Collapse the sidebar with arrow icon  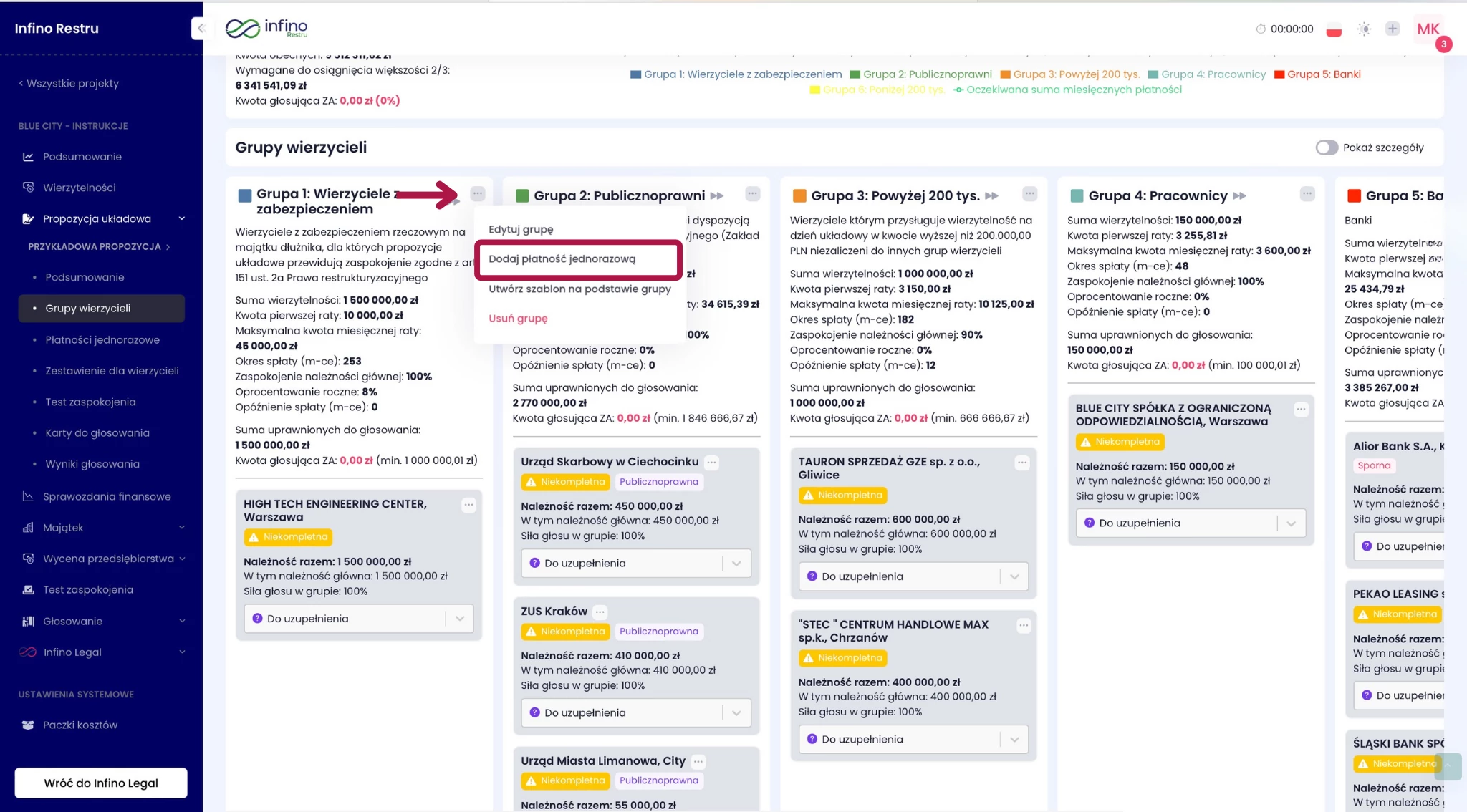[x=201, y=29]
